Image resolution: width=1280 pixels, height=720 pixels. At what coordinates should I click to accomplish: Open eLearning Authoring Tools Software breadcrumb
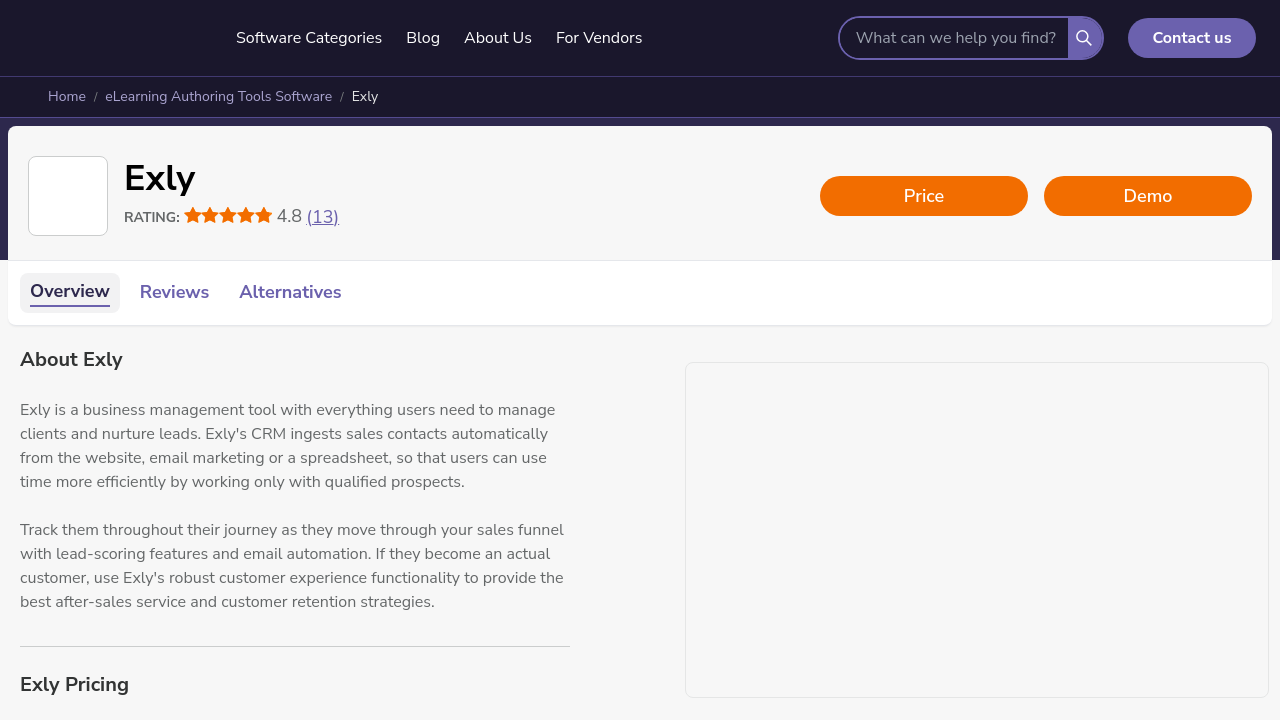coord(218,97)
